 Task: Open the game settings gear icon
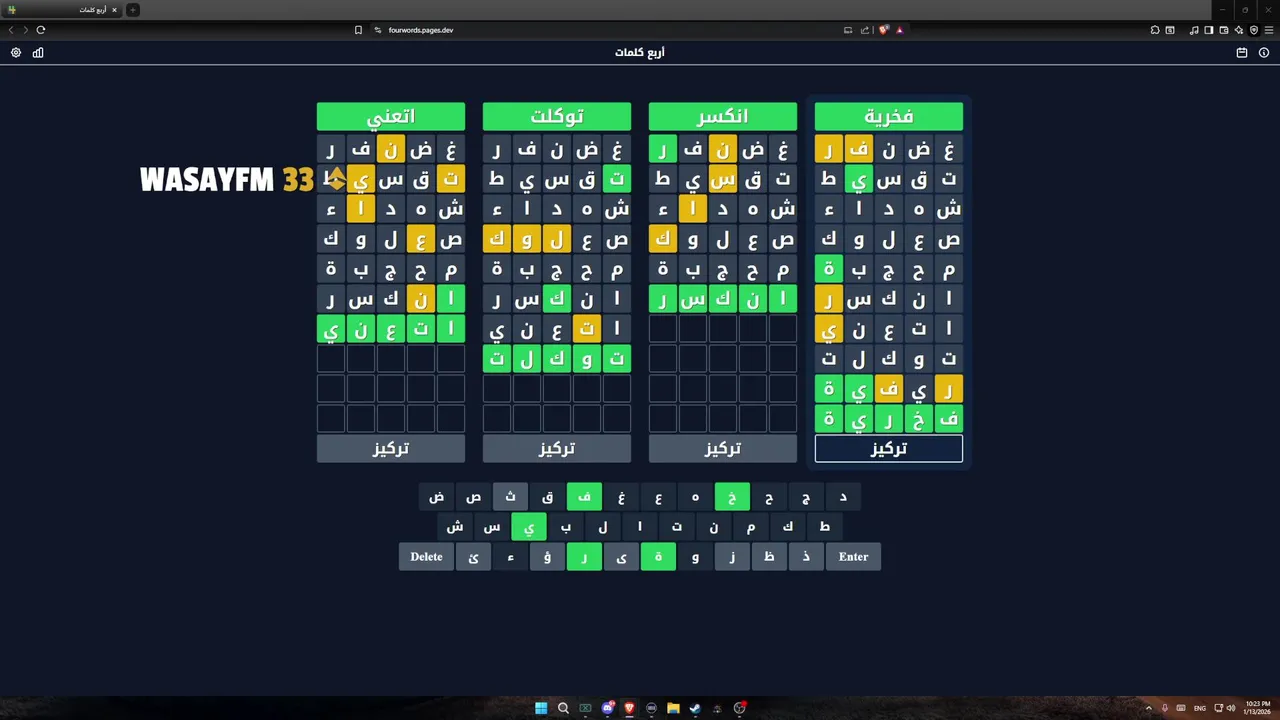tap(16, 53)
